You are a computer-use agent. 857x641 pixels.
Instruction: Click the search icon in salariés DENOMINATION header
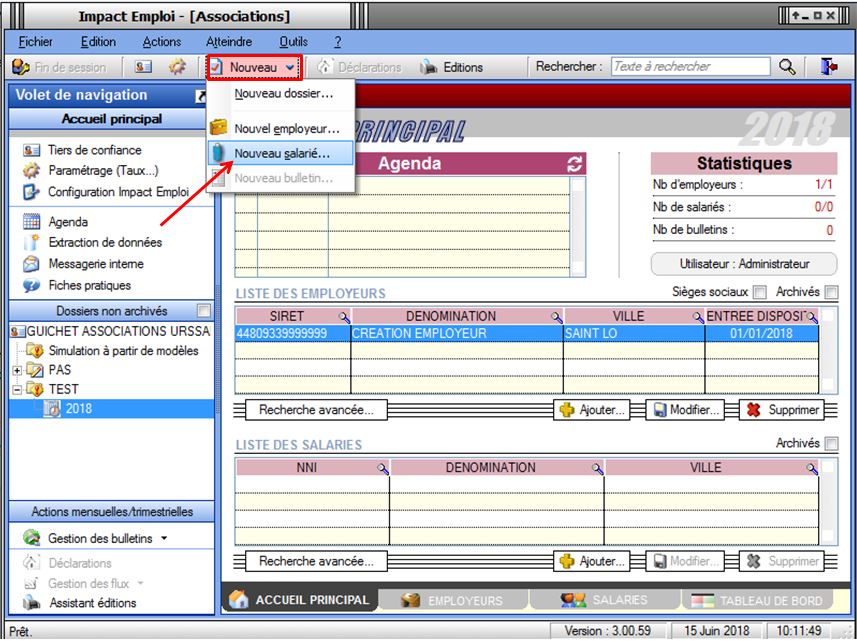[597, 468]
